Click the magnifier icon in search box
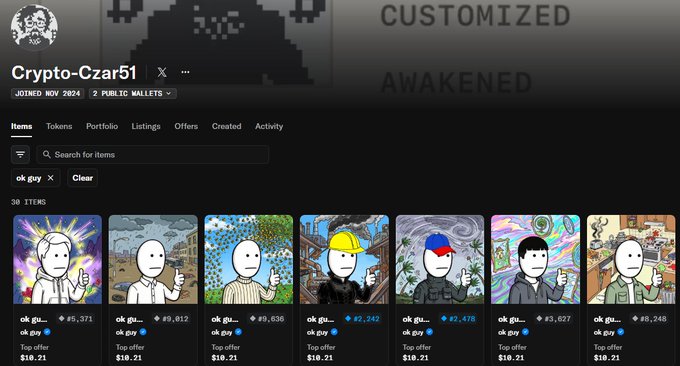Viewport: 680px width, 366px height. pyautogui.click(x=47, y=154)
